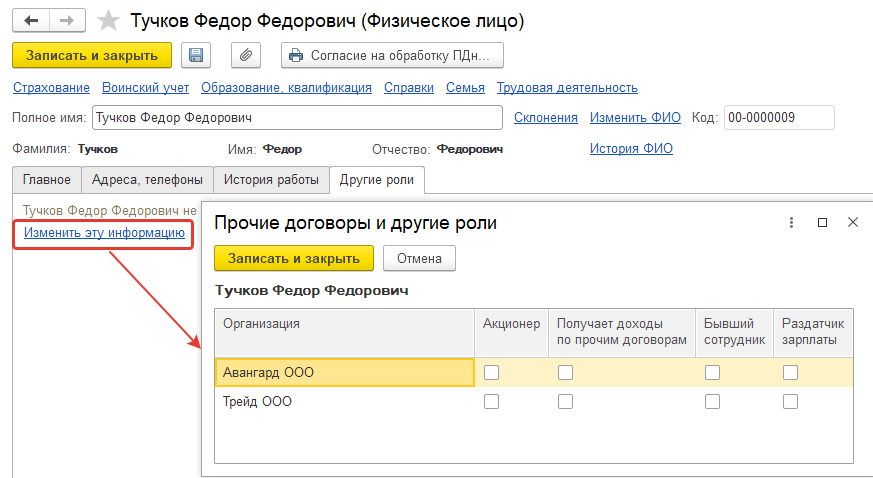Screen dimensions: 873x478
Task: Click the back navigation arrow
Action: (x=31, y=20)
